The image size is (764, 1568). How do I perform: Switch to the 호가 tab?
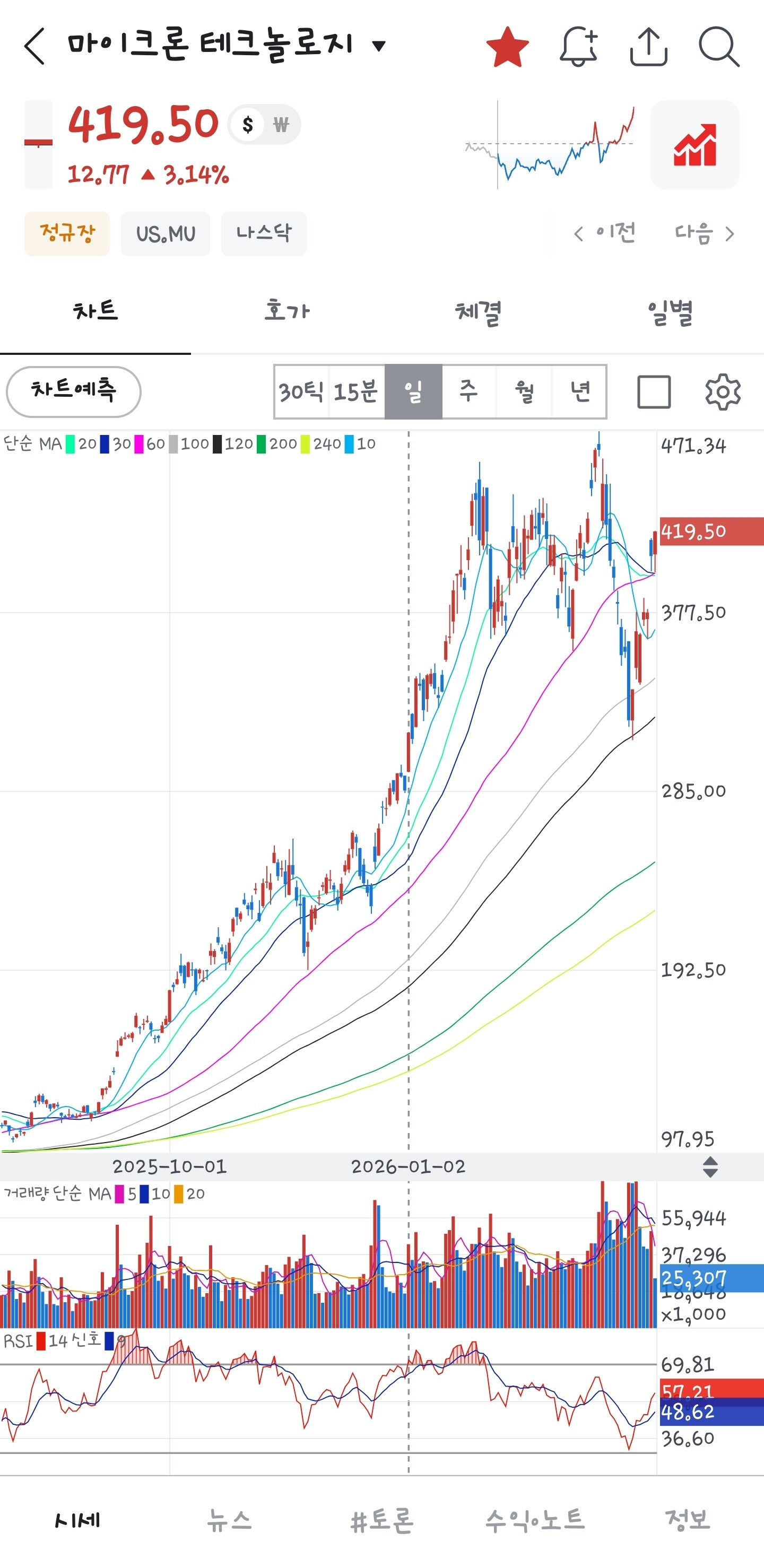point(286,312)
